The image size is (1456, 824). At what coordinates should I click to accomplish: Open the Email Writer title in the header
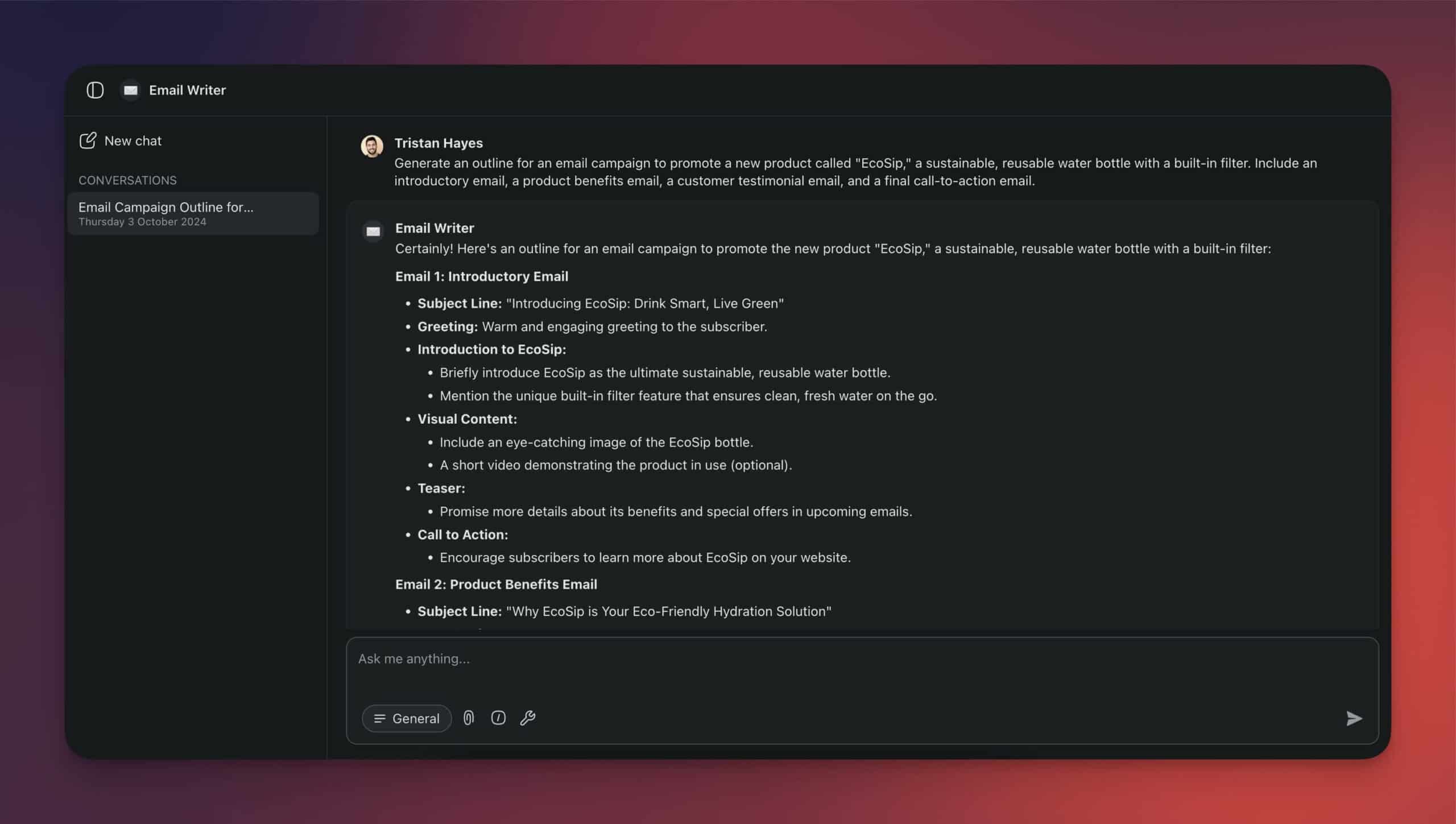(187, 90)
